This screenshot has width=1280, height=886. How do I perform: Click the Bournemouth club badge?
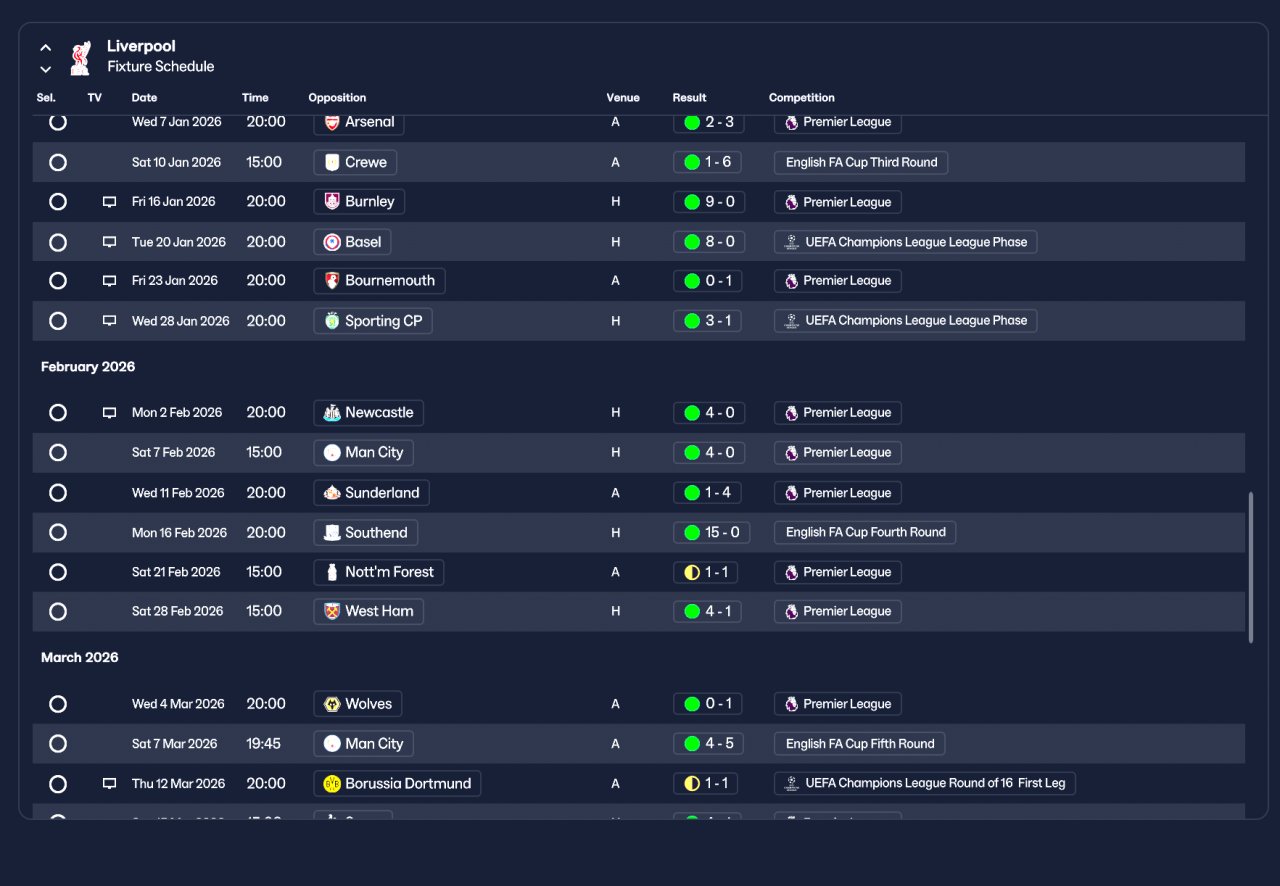pos(332,281)
